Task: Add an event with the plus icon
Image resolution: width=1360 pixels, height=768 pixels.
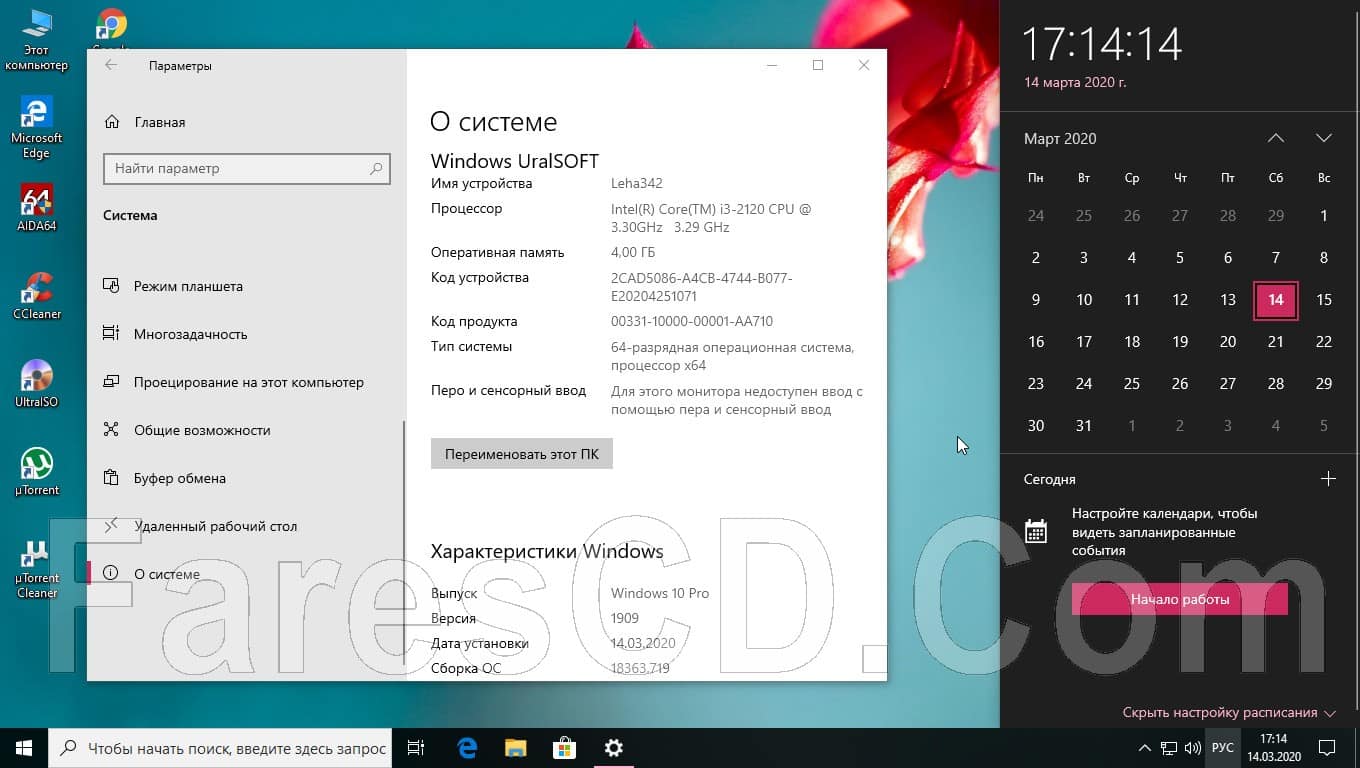Action: coord(1328,479)
